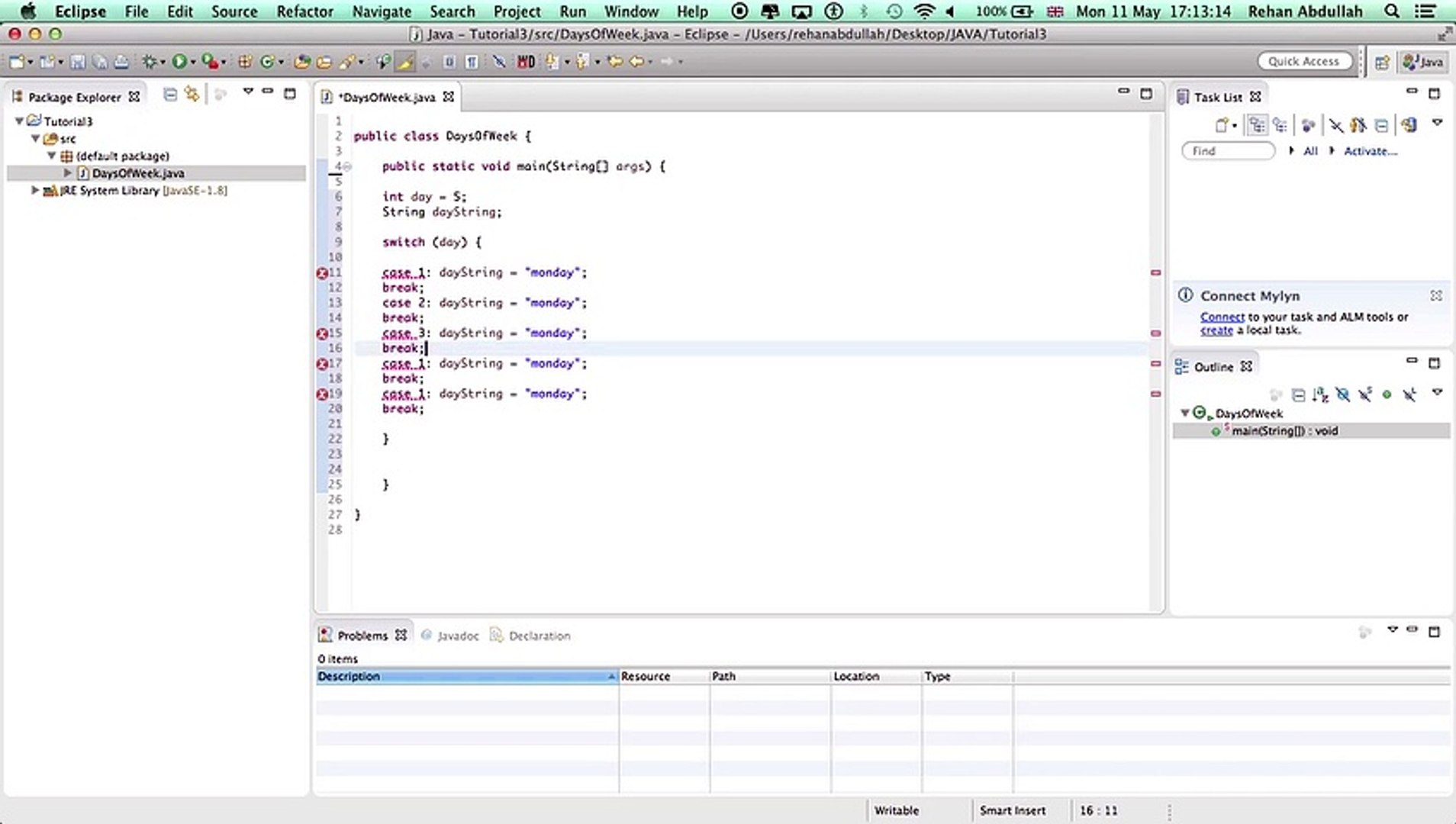This screenshot has width=1456, height=824.
Task: Click the Save icon in the toolbar
Action: (77, 61)
